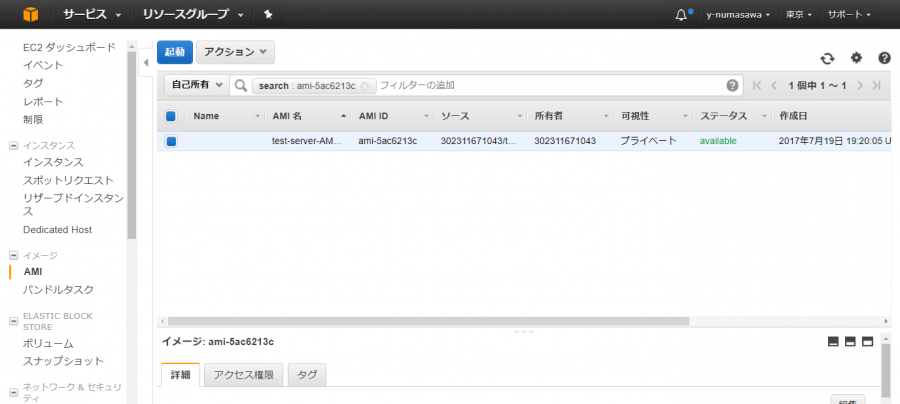Open バンドルタスク in sidebar
The image size is (900, 404).
(x=58, y=290)
